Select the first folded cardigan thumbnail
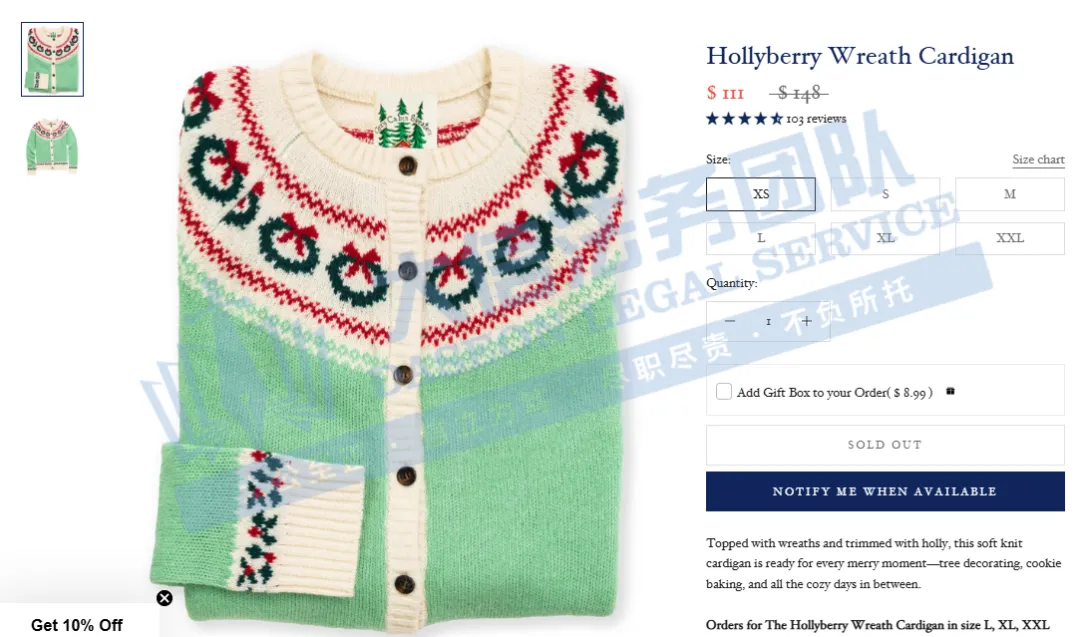1080x637 pixels. coord(52,59)
